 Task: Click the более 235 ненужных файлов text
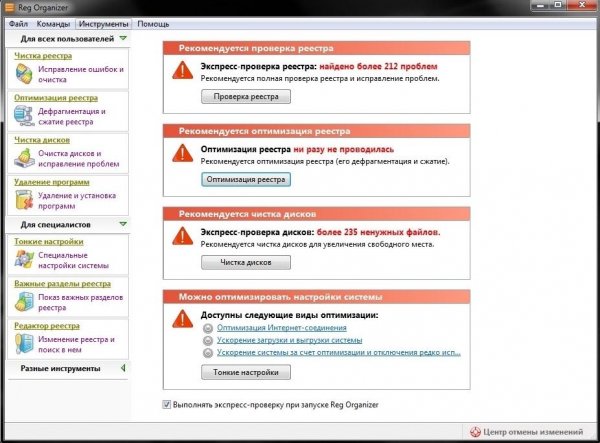point(378,232)
